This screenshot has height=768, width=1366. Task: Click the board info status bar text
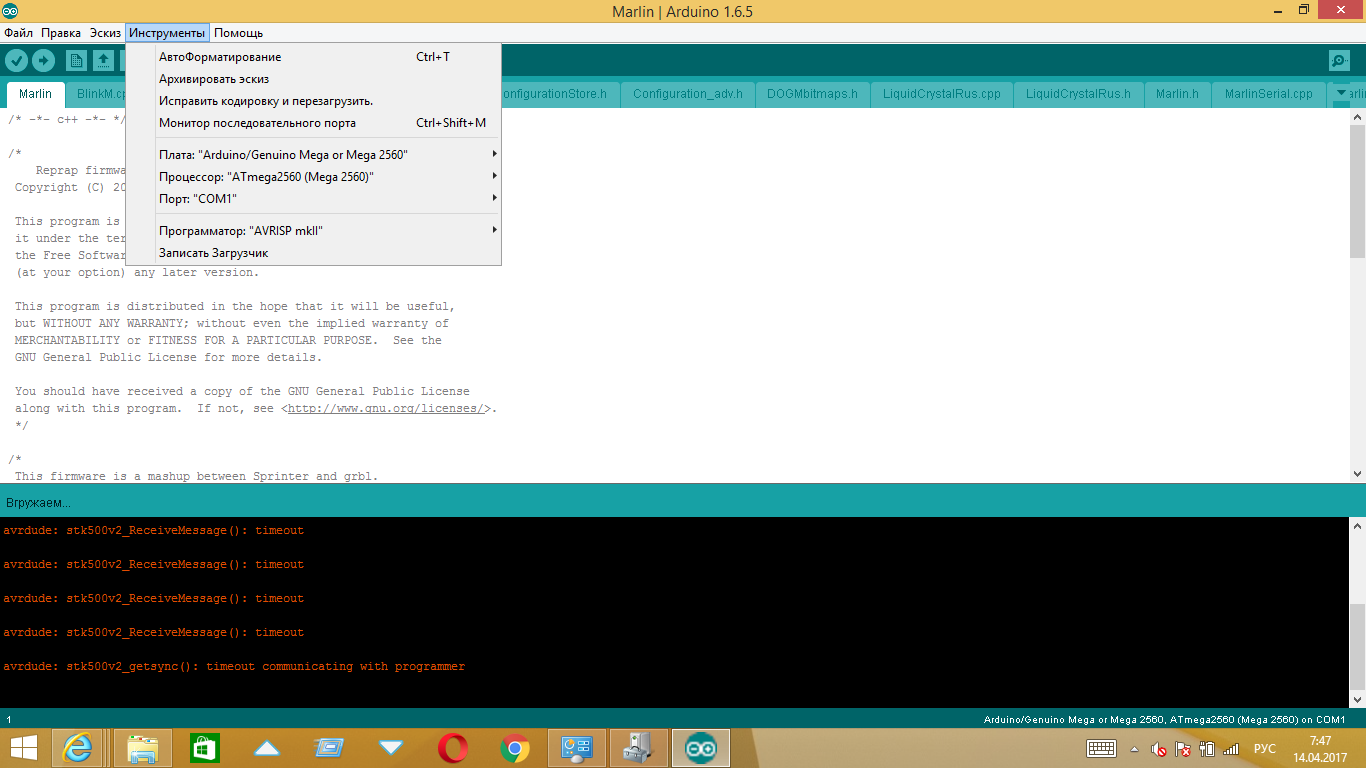coord(1164,720)
